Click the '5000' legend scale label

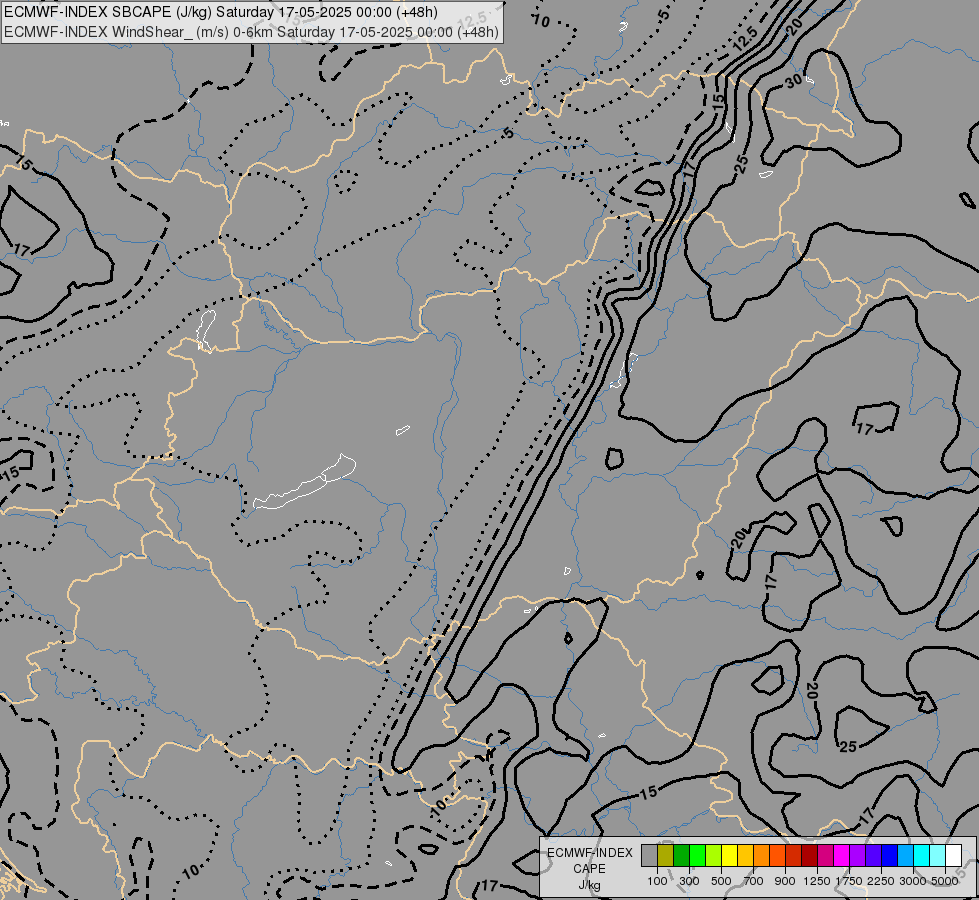[x=945, y=881]
